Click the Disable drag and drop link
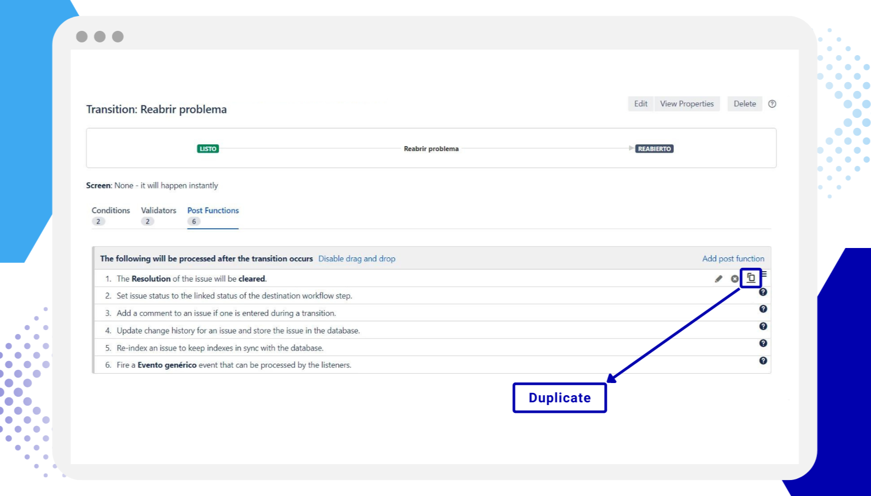Screen dimensions: 871x496 coord(357,259)
